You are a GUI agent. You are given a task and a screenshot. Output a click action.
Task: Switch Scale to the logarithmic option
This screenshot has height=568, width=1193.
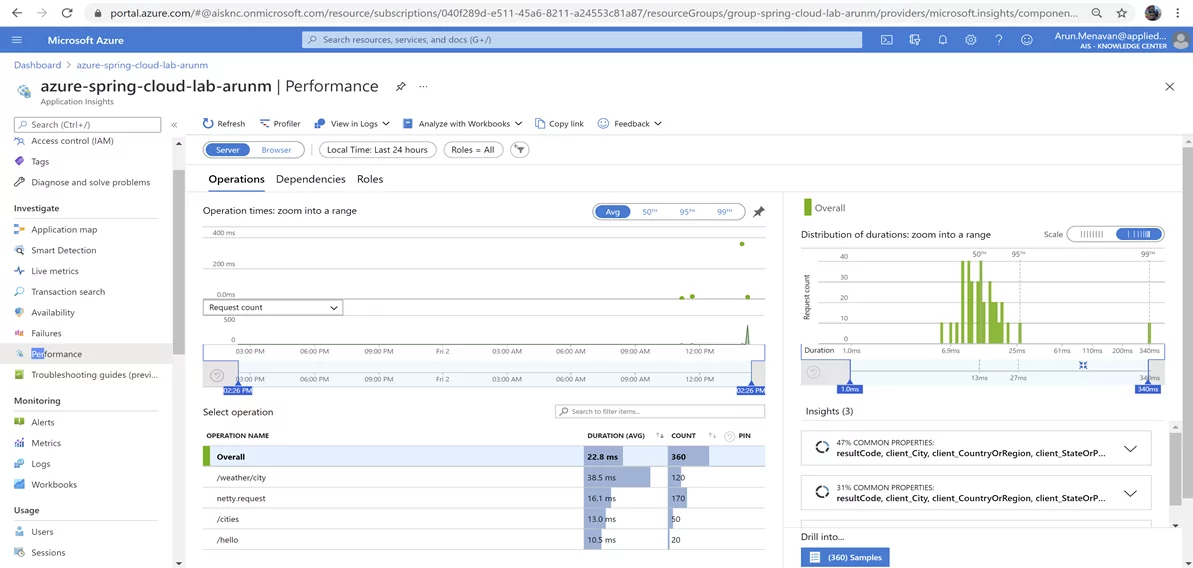tap(1139, 234)
